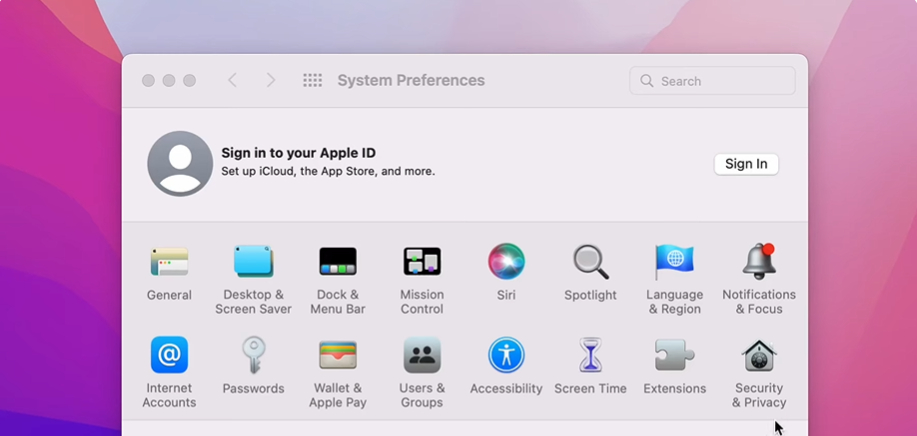
Task: Zoom the System Preferences window
Action: click(x=189, y=81)
